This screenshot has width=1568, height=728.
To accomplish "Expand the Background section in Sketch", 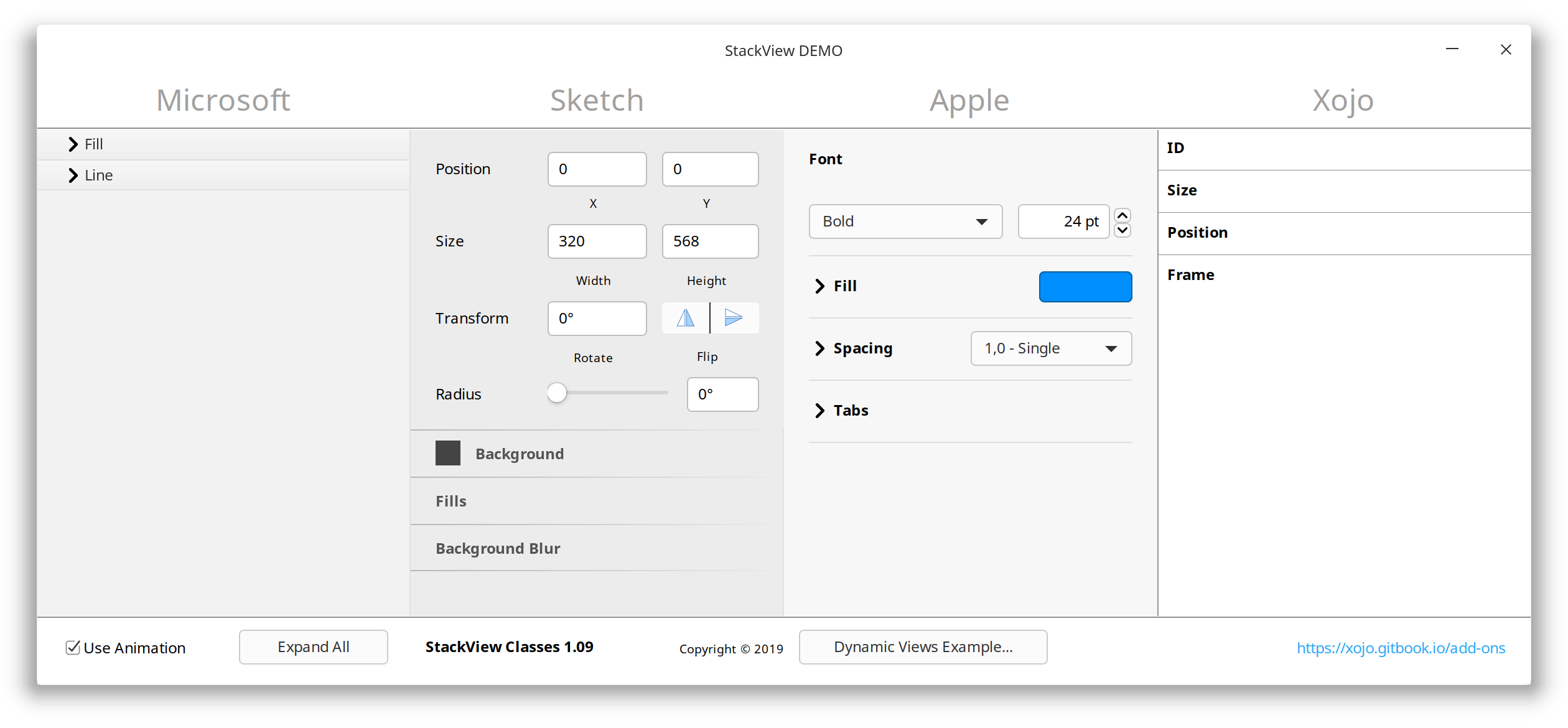I will click(597, 454).
